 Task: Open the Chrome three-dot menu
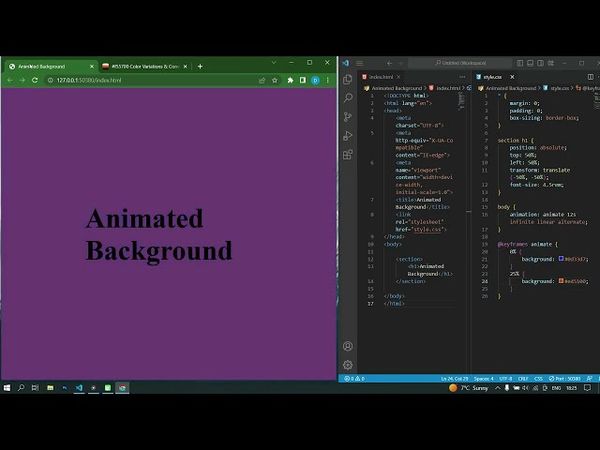point(328,80)
